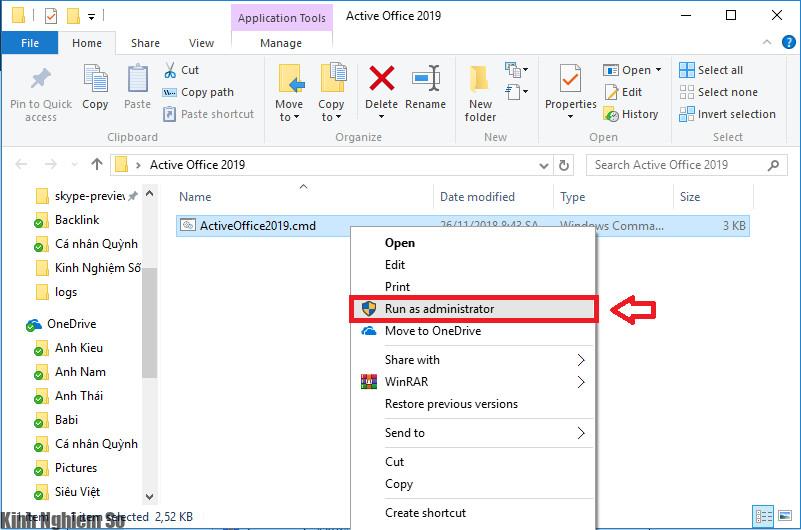Click the Copy ribbon icon
This screenshot has height=530, width=801.
point(96,79)
